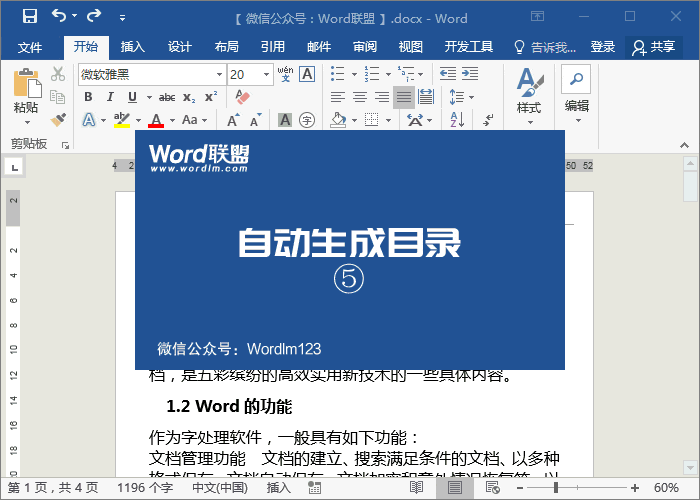Click the character border A icon
Viewport: 700px width, 500px height.
click(x=308, y=74)
